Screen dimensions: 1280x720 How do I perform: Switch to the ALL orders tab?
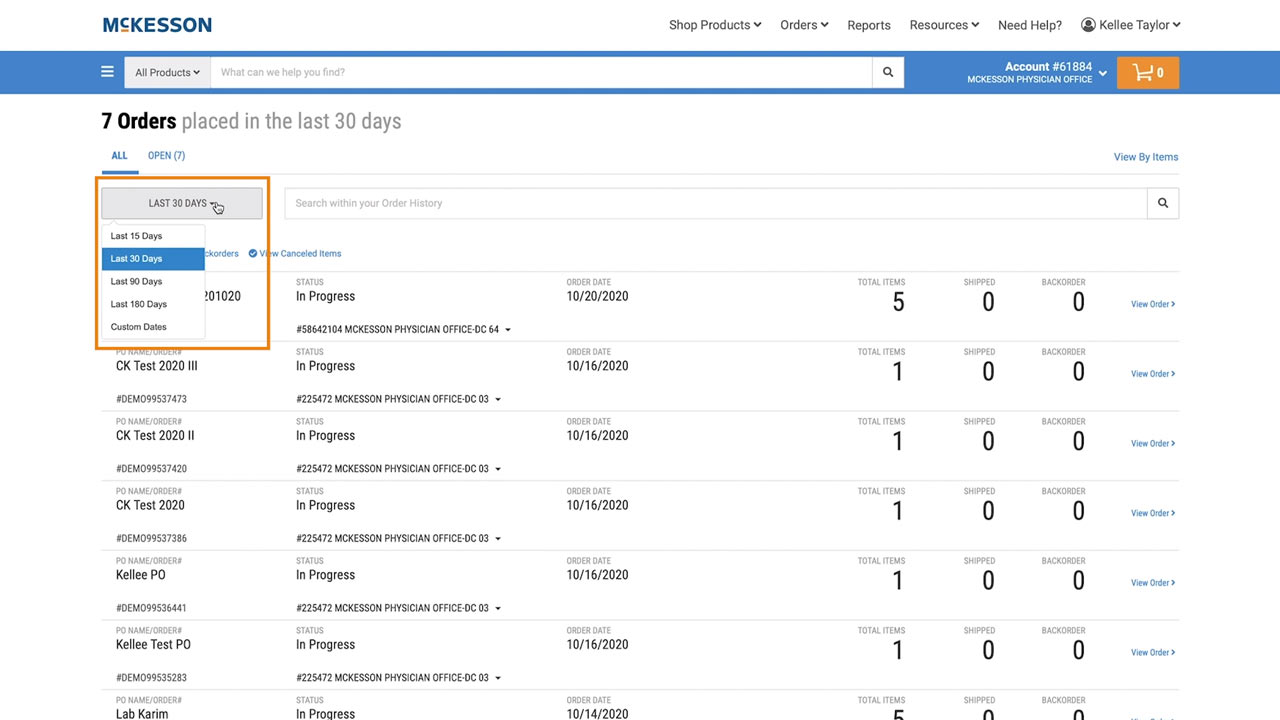click(119, 156)
